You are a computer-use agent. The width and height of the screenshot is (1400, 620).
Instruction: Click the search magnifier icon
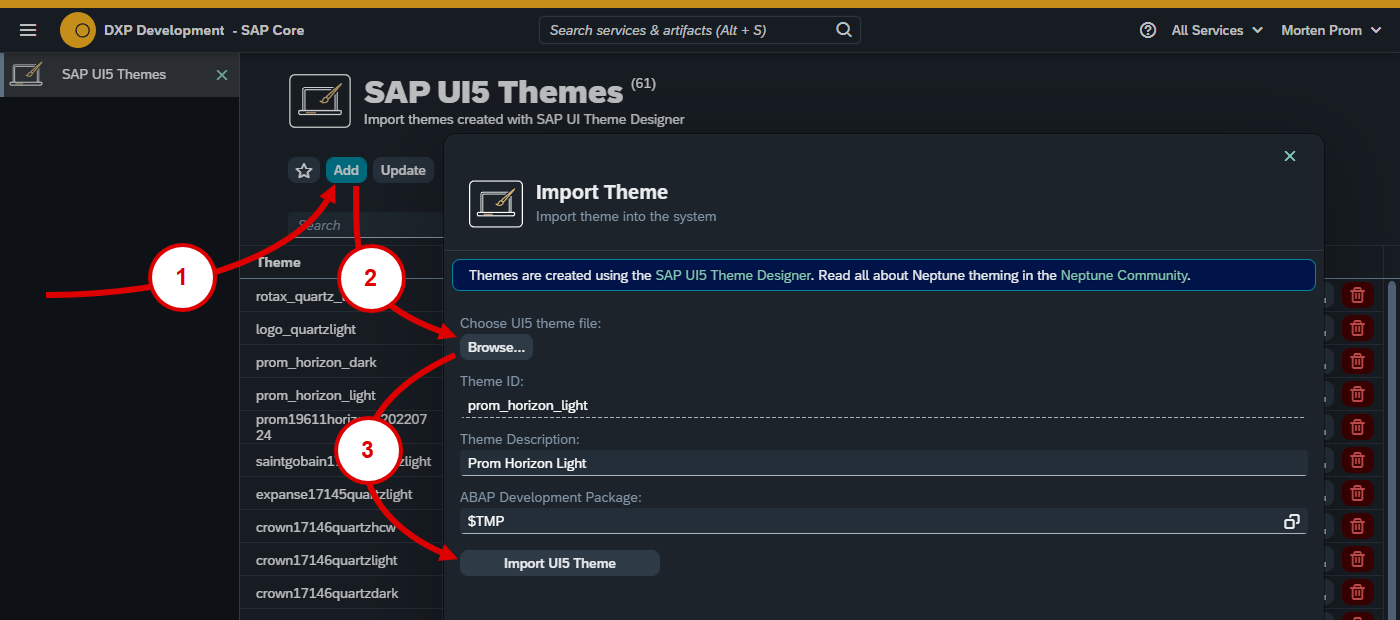pos(844,30)
